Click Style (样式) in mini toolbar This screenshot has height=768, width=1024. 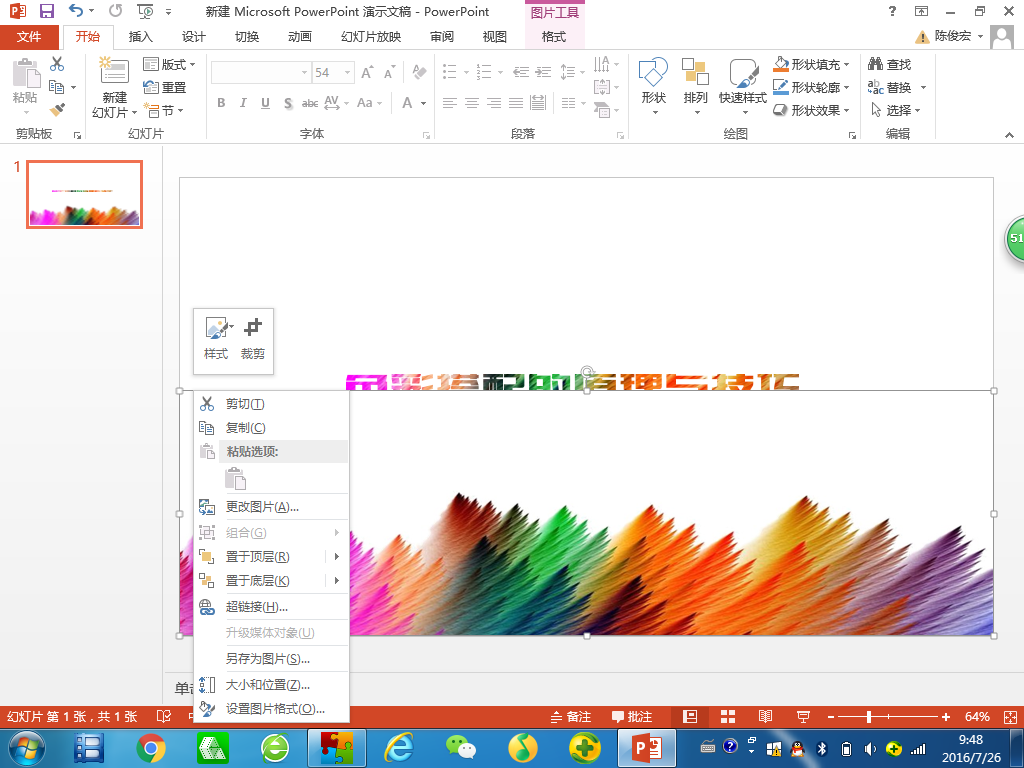click(x=216, y=338)
